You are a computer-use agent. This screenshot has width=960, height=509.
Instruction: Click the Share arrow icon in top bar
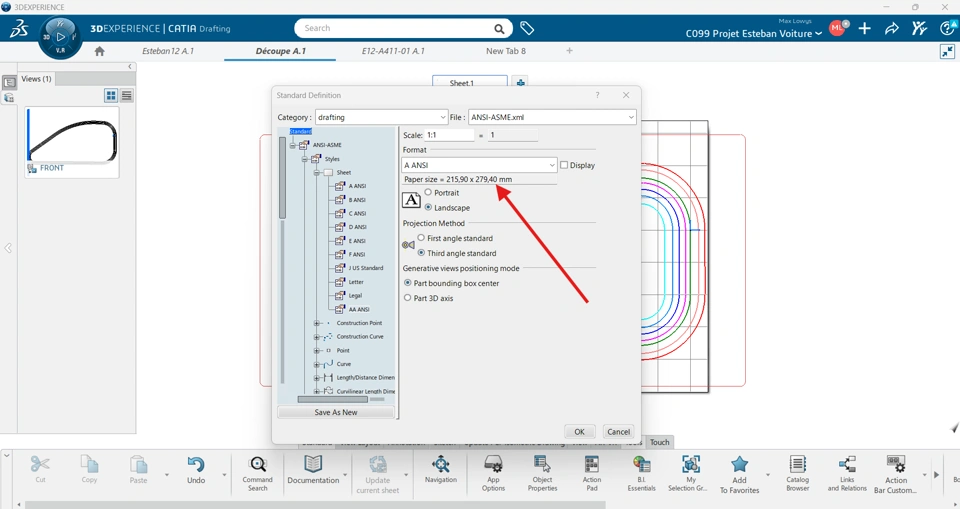coord(891,28)
